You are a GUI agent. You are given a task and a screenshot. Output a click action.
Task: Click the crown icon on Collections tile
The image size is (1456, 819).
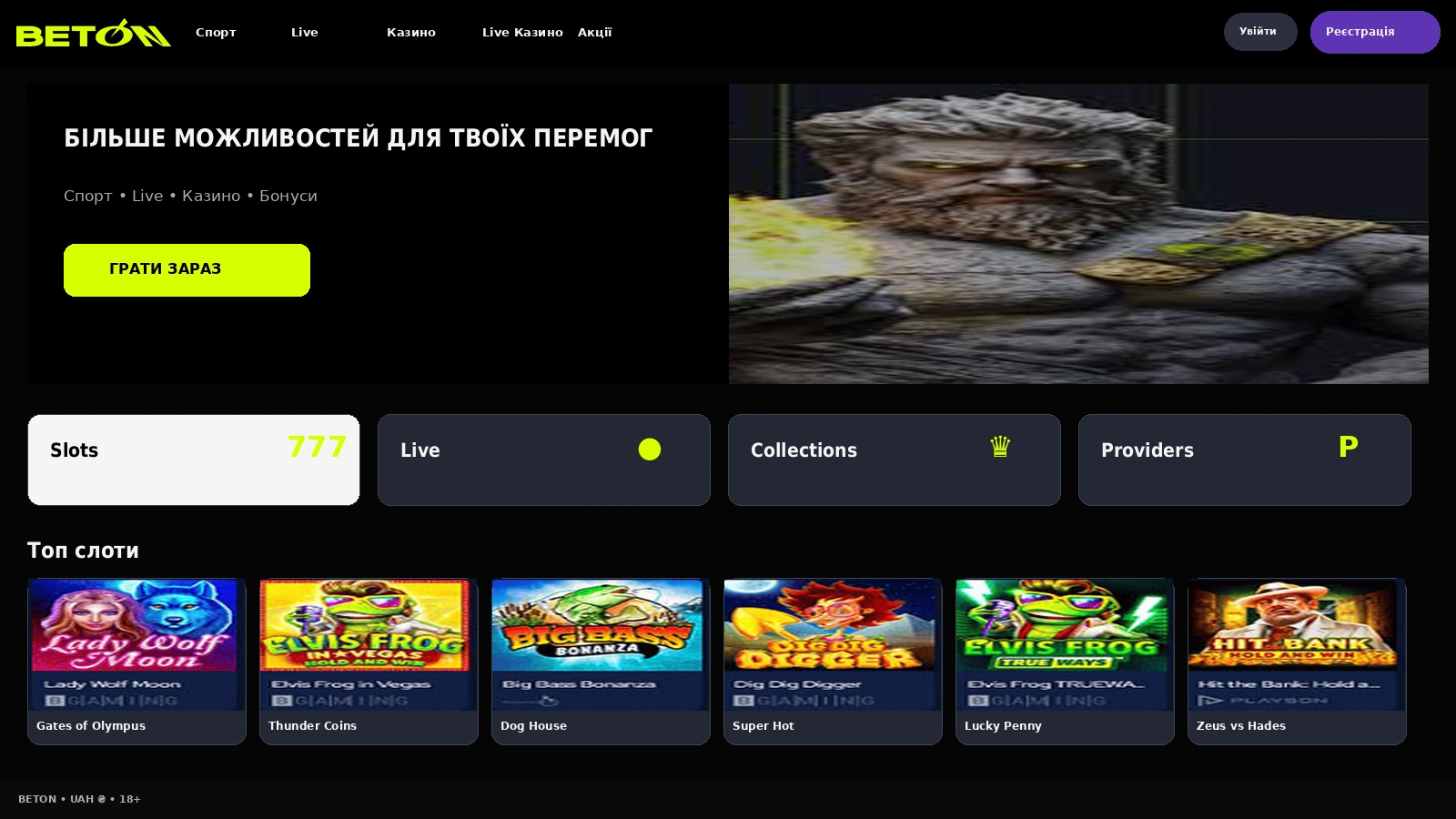(x=1000, y=447)
